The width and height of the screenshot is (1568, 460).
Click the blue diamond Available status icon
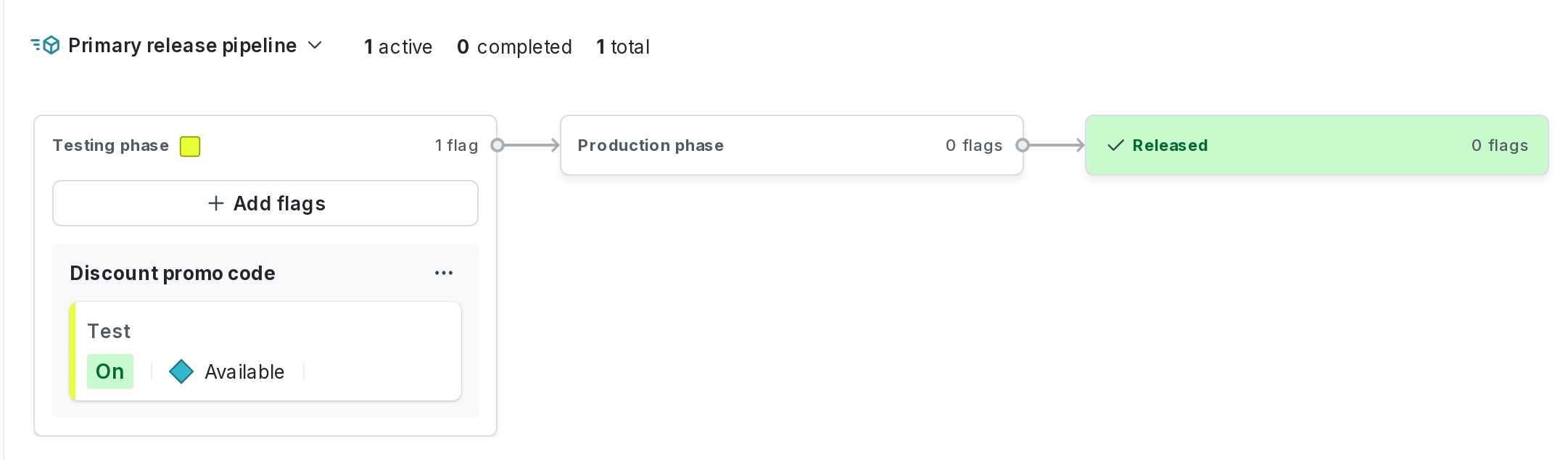(x=182, y=371)
